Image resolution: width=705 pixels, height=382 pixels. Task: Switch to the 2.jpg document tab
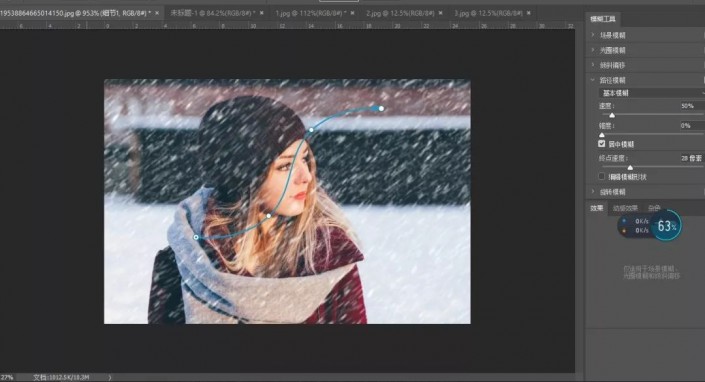tap(400, 13)
